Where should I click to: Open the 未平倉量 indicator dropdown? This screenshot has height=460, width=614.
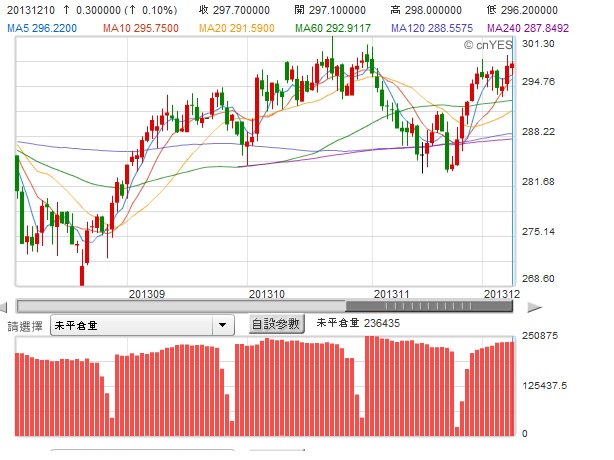[x=143, y=325]
